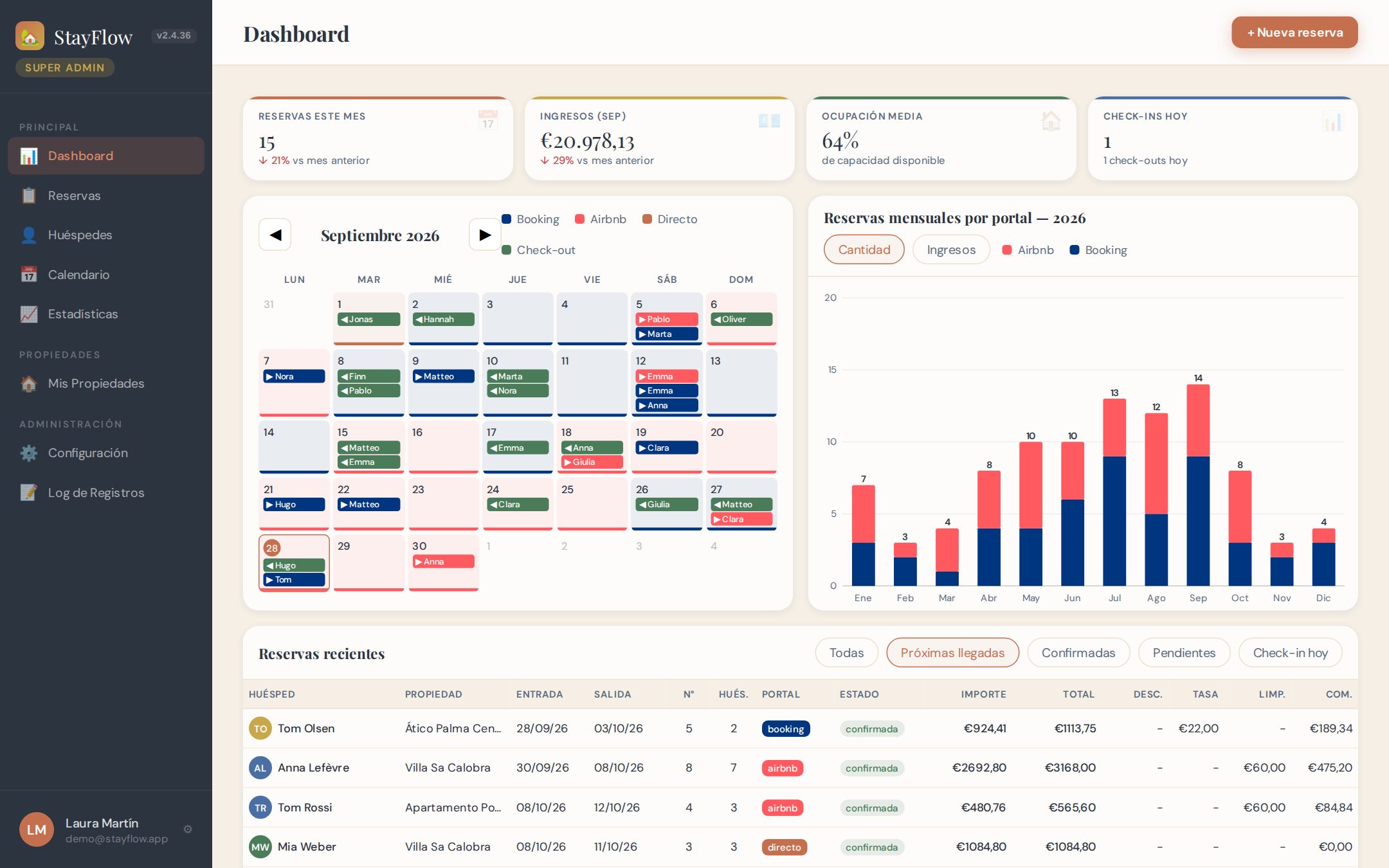Click the Estadísticas chart icon
Viewport: 1389px width, 868px height.
29,314
